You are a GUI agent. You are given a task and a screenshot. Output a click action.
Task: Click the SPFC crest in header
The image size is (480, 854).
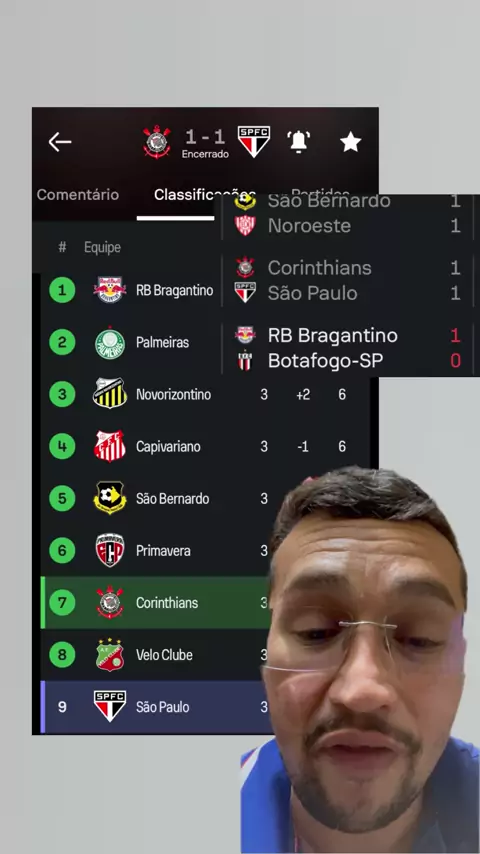pos(254,142)
